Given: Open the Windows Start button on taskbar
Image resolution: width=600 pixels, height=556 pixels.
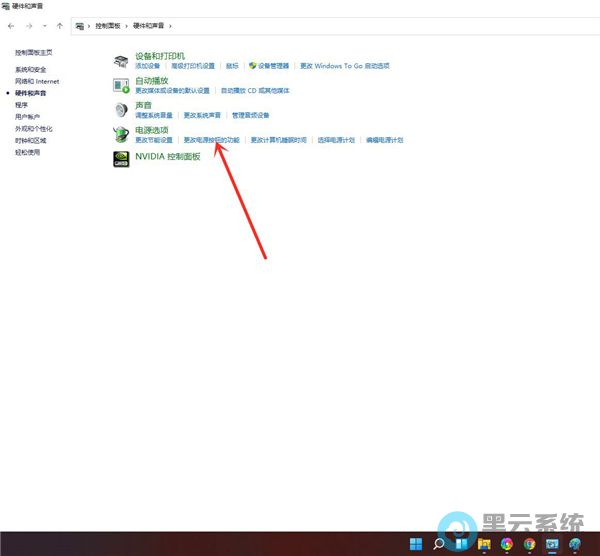Looking at the screenshot, I should click(415, 544).
